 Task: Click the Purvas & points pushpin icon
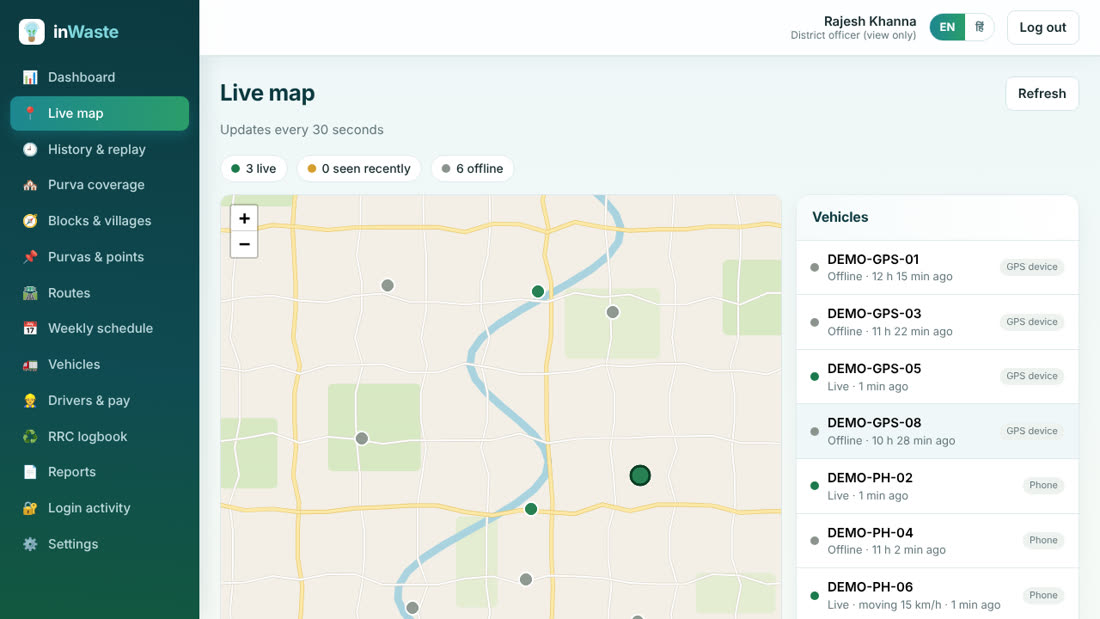coord(29,257)
